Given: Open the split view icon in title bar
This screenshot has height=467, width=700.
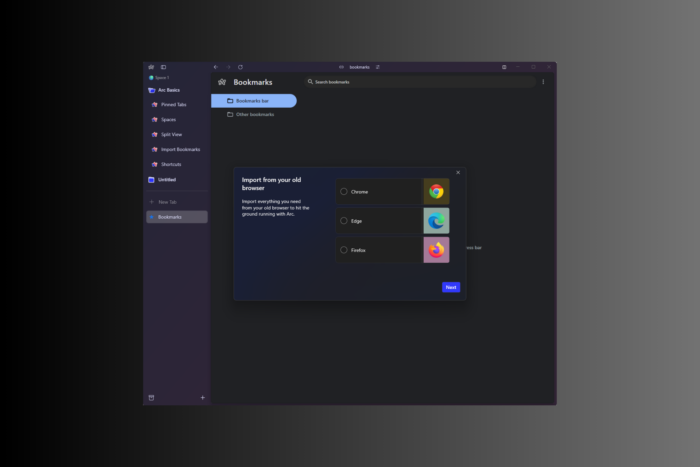Looking at the screenshot, I should tap(504, 67).
